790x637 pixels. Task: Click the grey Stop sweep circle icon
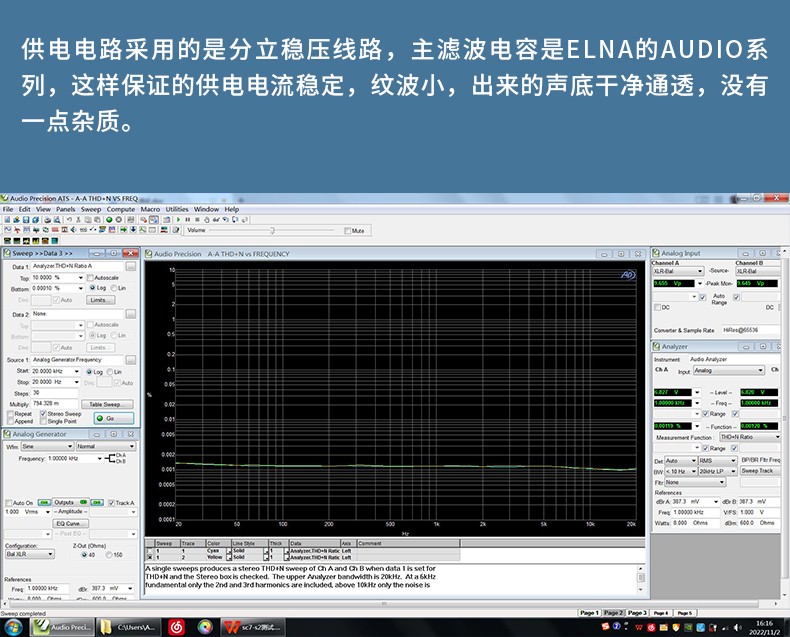(x=119, y=220)
